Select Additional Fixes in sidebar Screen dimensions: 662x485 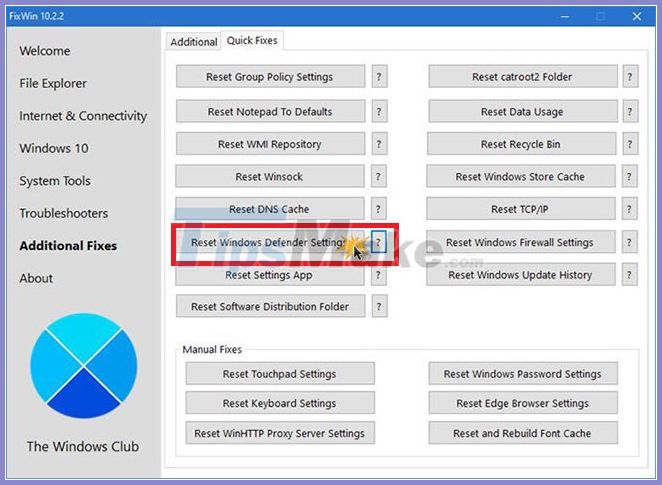pyautogui.click(x=68, y=246)
